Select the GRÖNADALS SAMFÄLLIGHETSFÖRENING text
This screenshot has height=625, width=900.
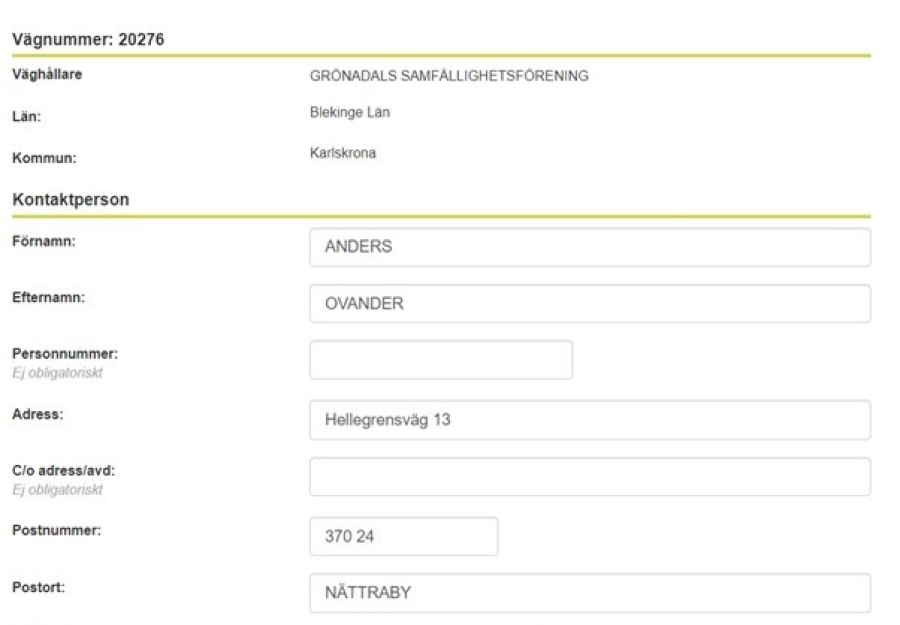click(449, 76)
